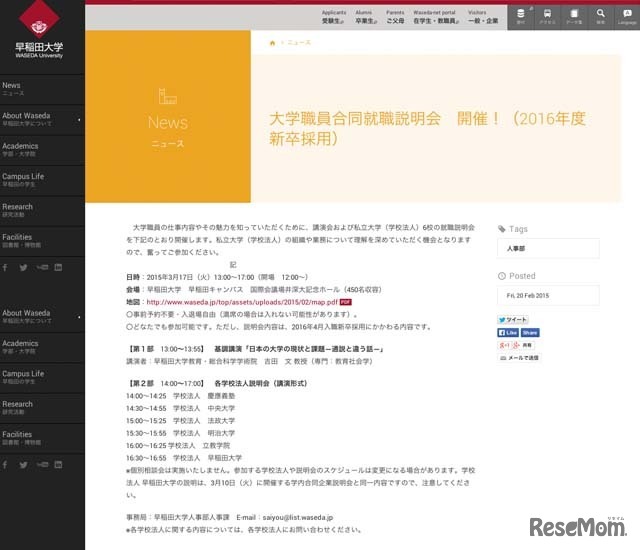Click the Facebook Like button

[509, 333]
